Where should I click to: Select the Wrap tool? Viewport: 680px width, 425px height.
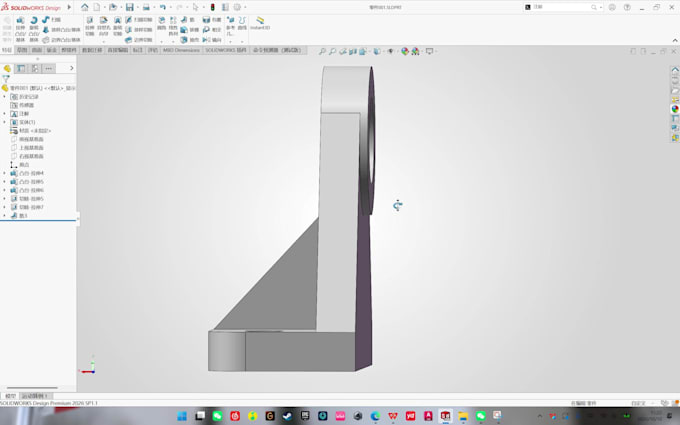212,20
